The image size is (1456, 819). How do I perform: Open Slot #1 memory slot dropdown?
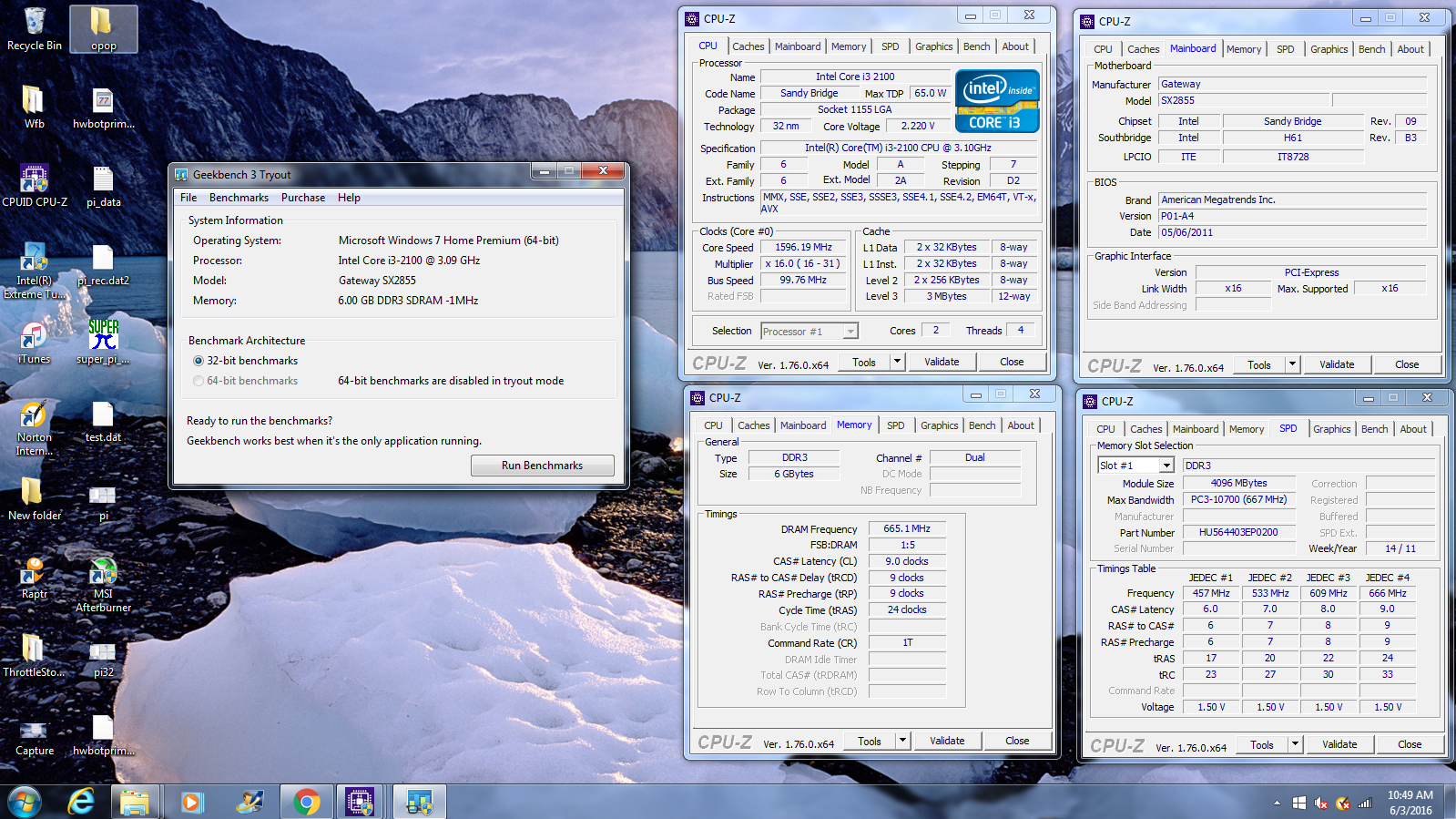click(1135, 466)
